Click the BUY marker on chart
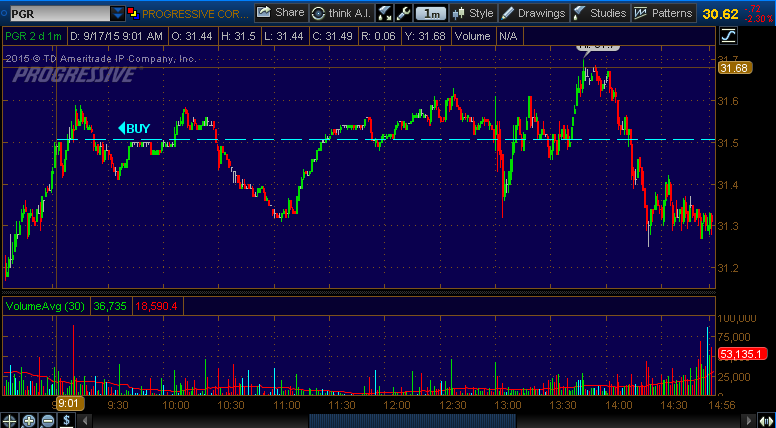Viewport: 776px width, 428px height. click(x=134, y=128)
